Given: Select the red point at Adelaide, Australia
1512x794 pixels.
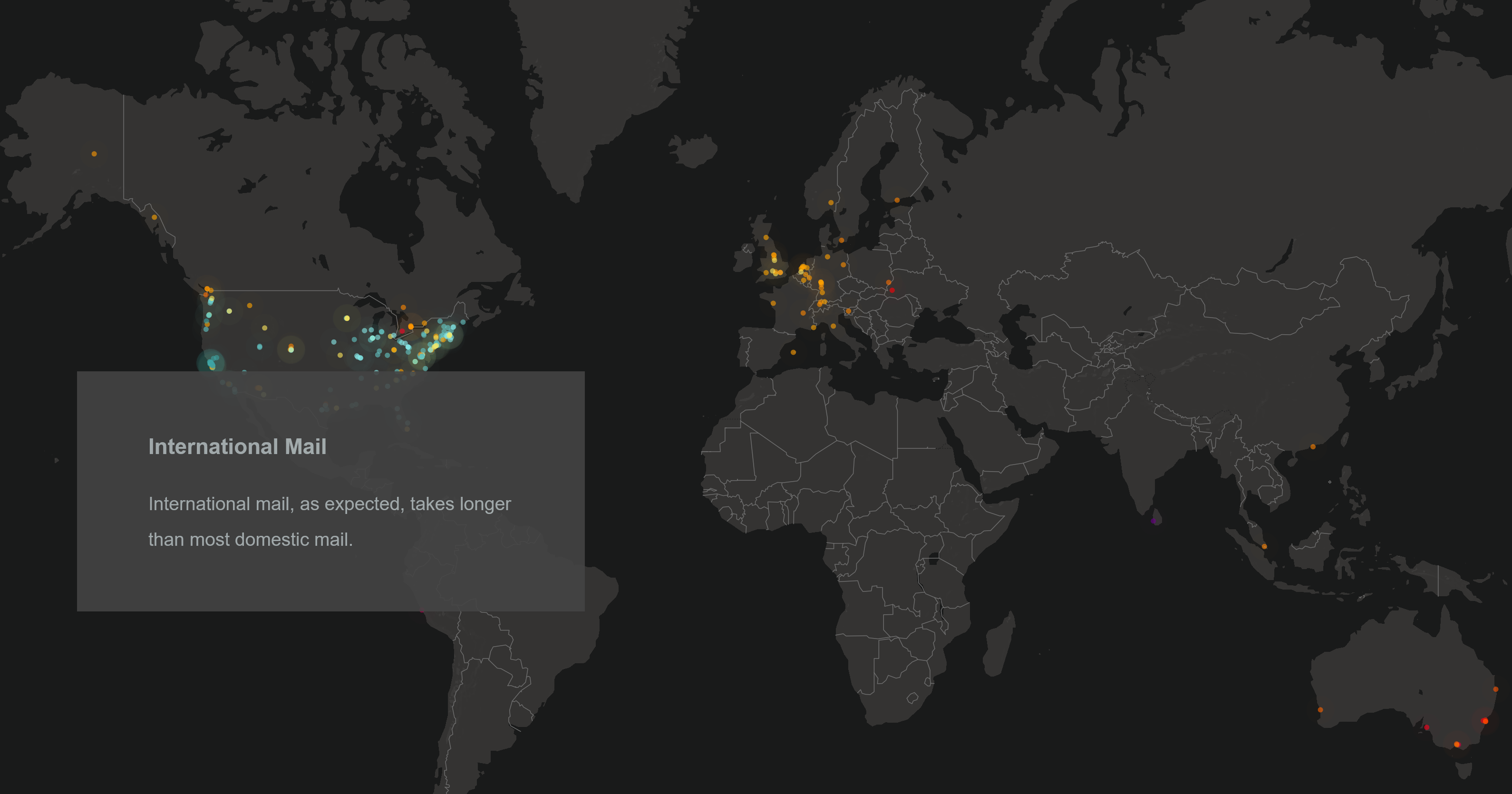Looking at the screenshot, I should pos(1427,728).
